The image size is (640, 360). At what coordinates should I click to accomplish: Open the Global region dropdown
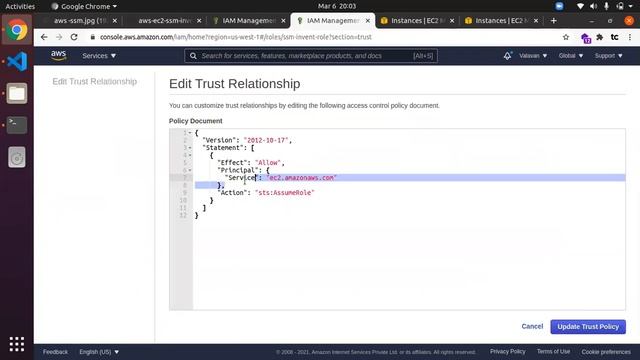(571, 56)
